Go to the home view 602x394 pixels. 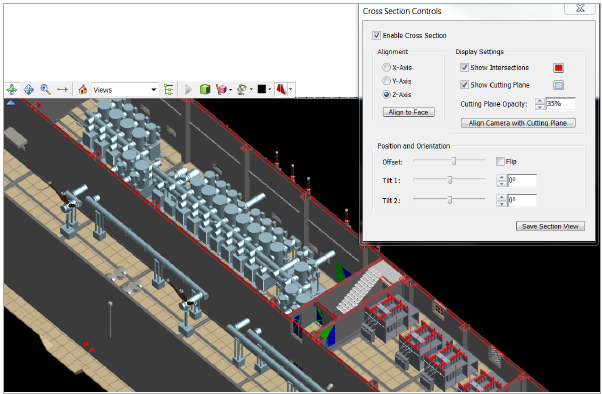(83, 89)
